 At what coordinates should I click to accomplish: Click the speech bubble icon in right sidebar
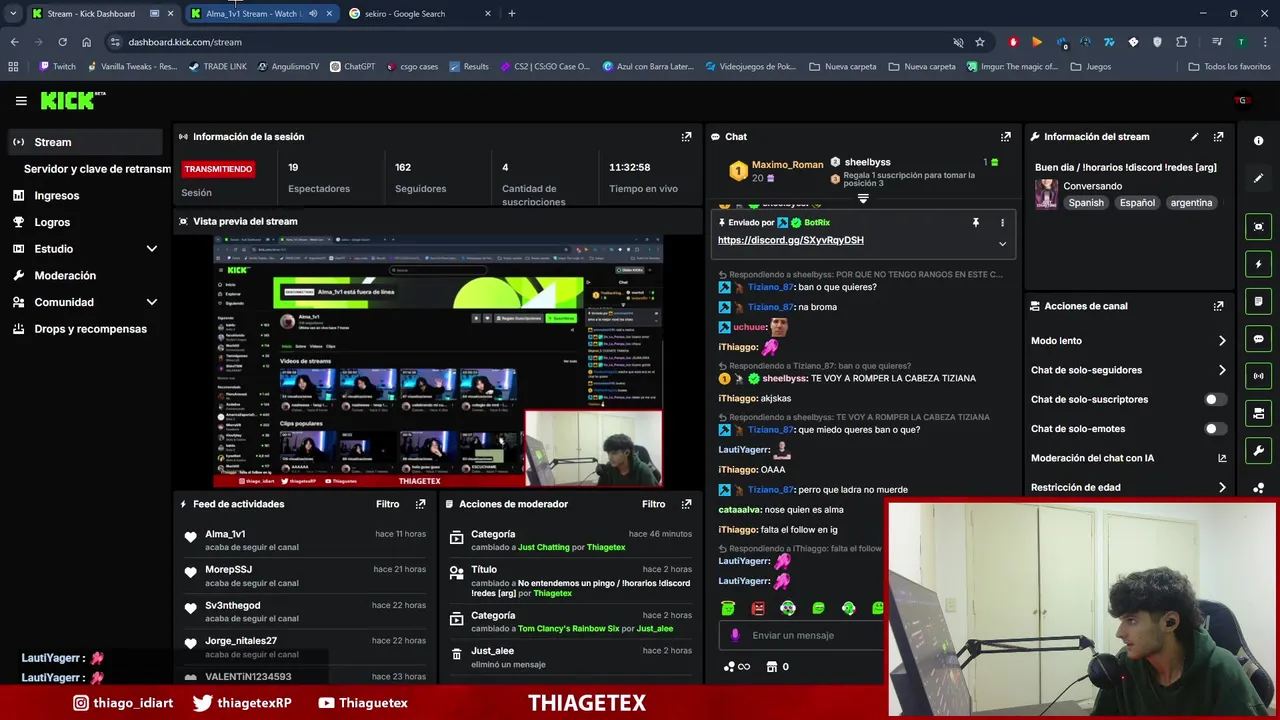pos(1258,339)
